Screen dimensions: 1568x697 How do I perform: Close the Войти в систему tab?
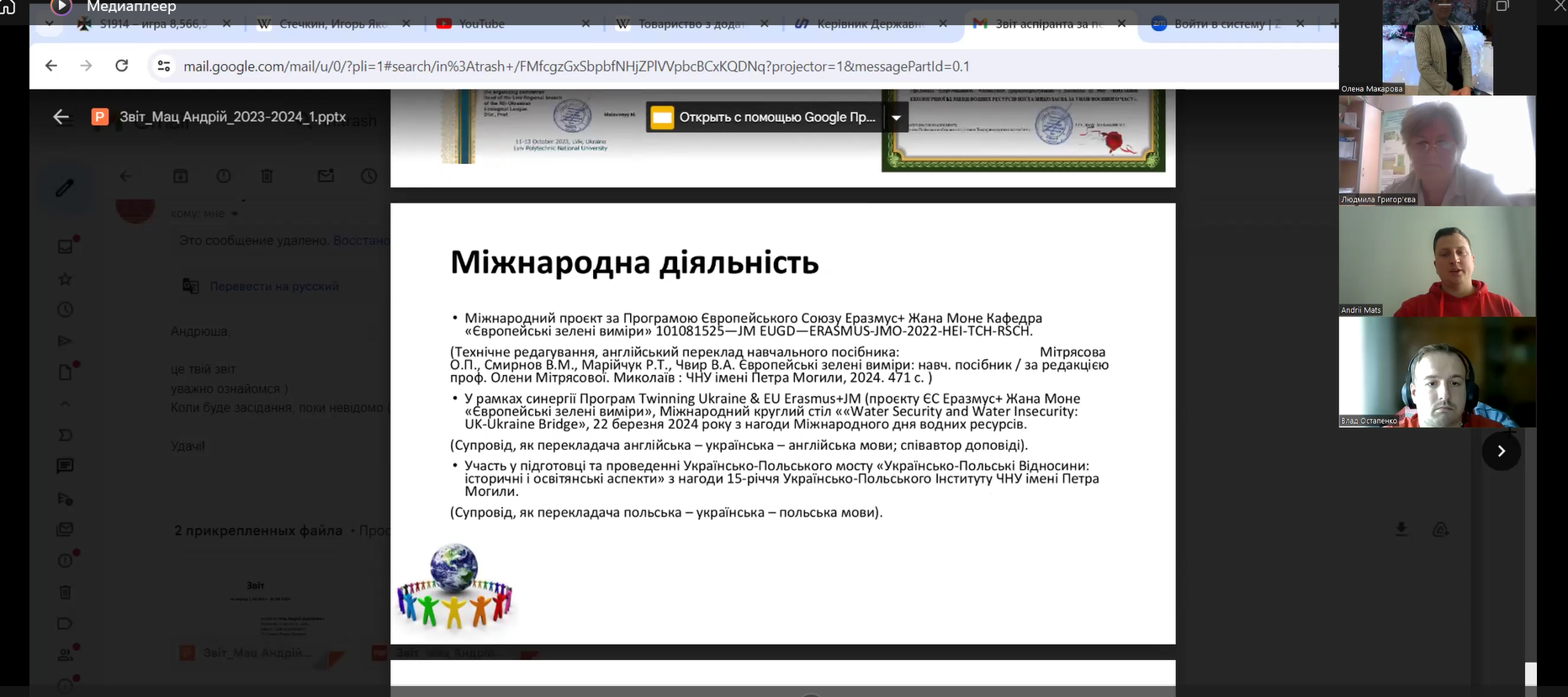point(1300,24)
